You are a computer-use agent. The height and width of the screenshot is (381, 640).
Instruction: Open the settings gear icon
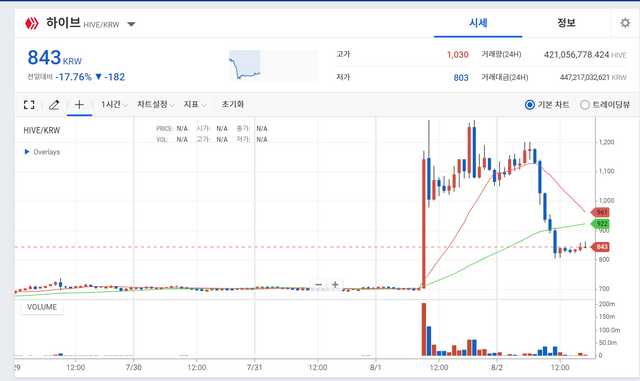(625, 23)
